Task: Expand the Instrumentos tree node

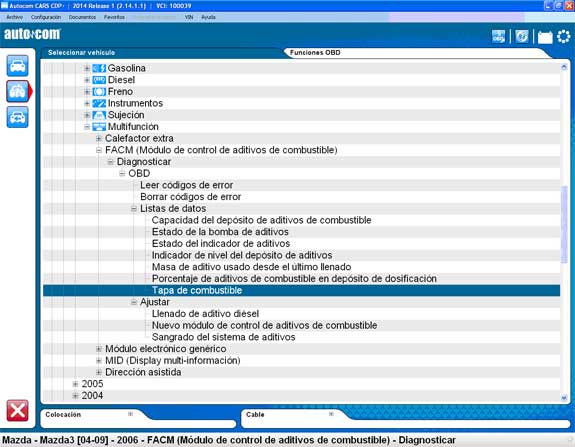Action: pos(87,103)
